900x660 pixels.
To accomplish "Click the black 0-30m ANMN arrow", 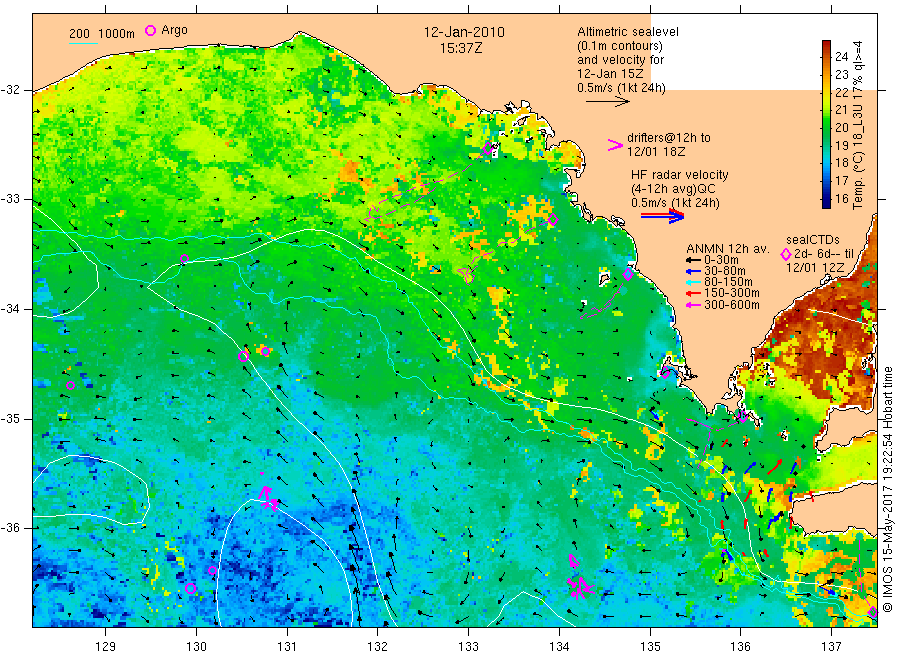I will (x=693, y=261).
